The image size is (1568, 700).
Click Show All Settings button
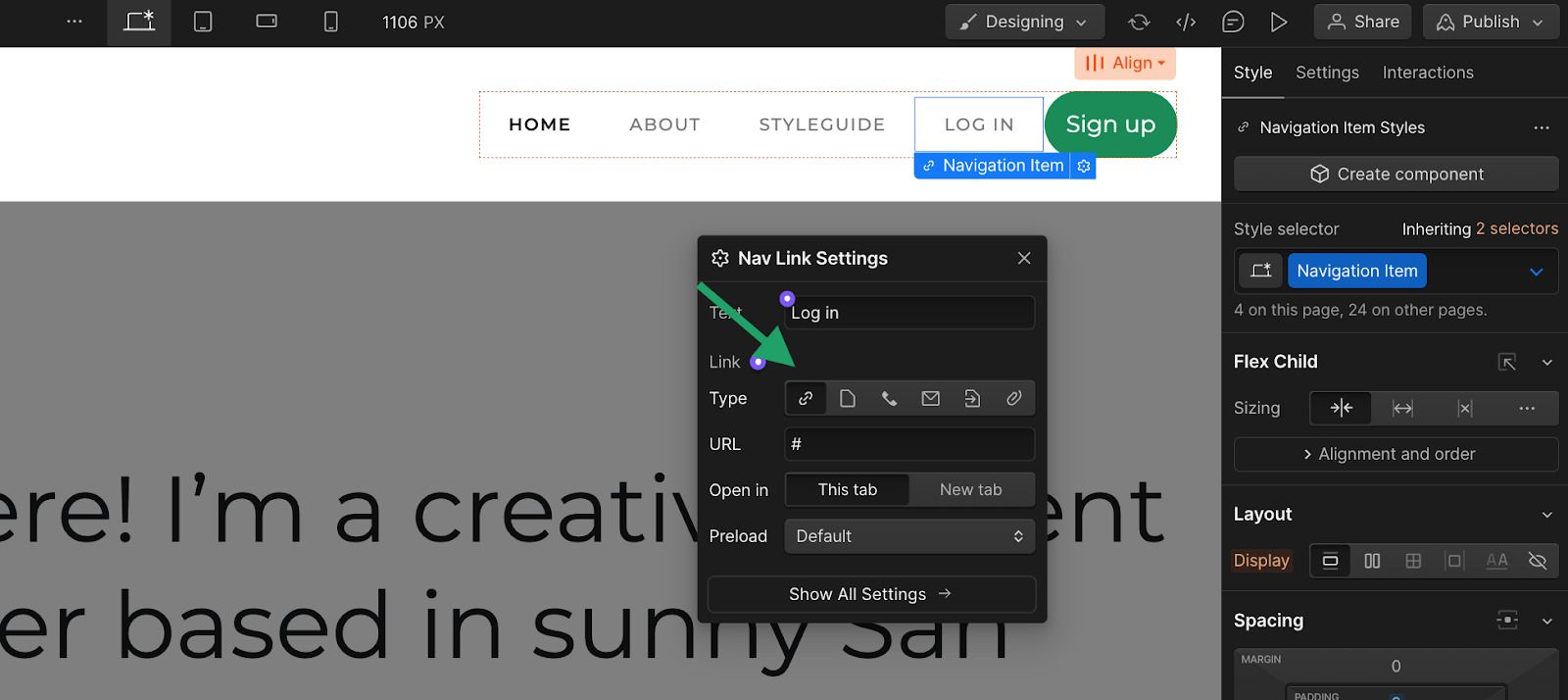coord(870,594)
